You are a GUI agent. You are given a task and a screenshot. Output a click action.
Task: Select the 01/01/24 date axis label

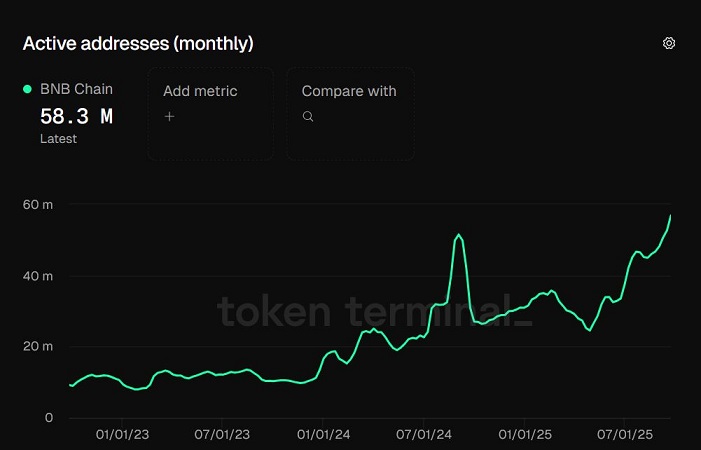point(324,436)
